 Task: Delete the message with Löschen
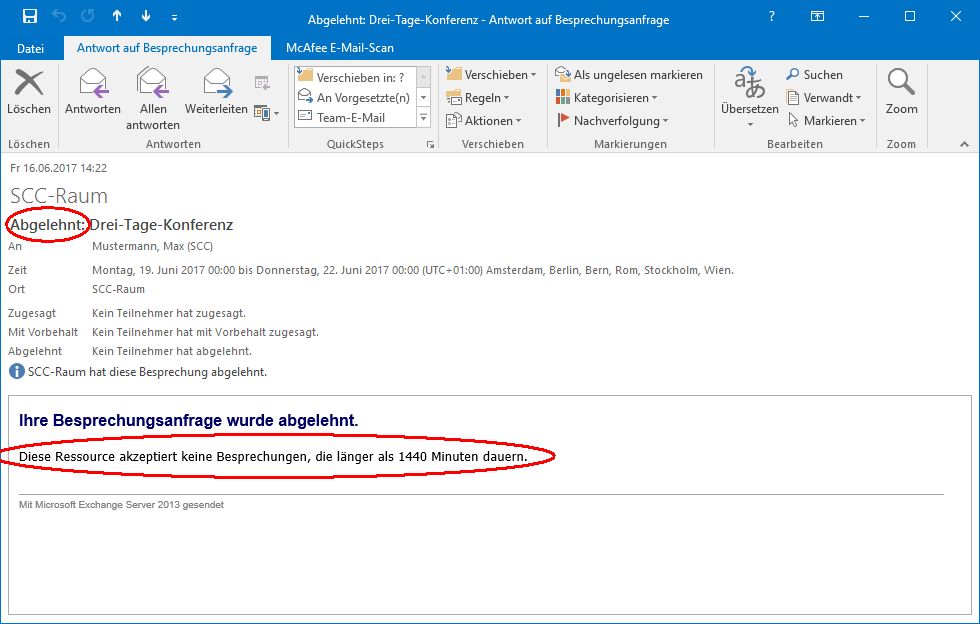click(x=29, y=92)
